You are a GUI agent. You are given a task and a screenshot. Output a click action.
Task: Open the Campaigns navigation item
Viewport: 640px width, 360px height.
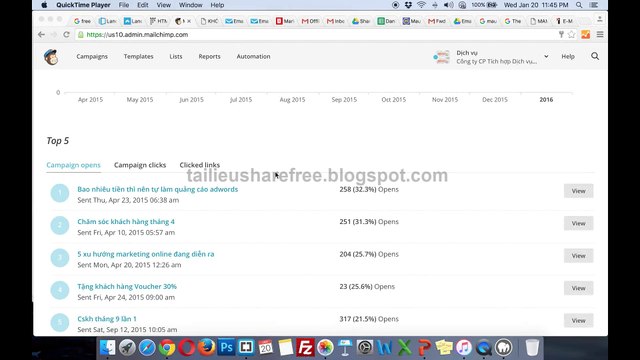coord(92,56)
